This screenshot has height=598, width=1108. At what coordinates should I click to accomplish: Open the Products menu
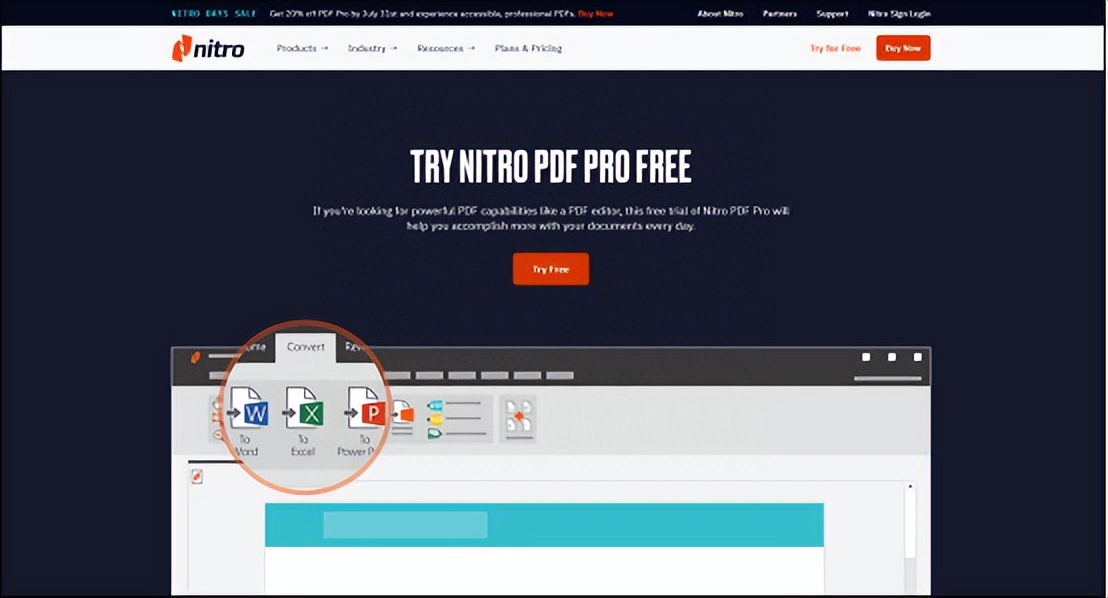pos(302,48)
